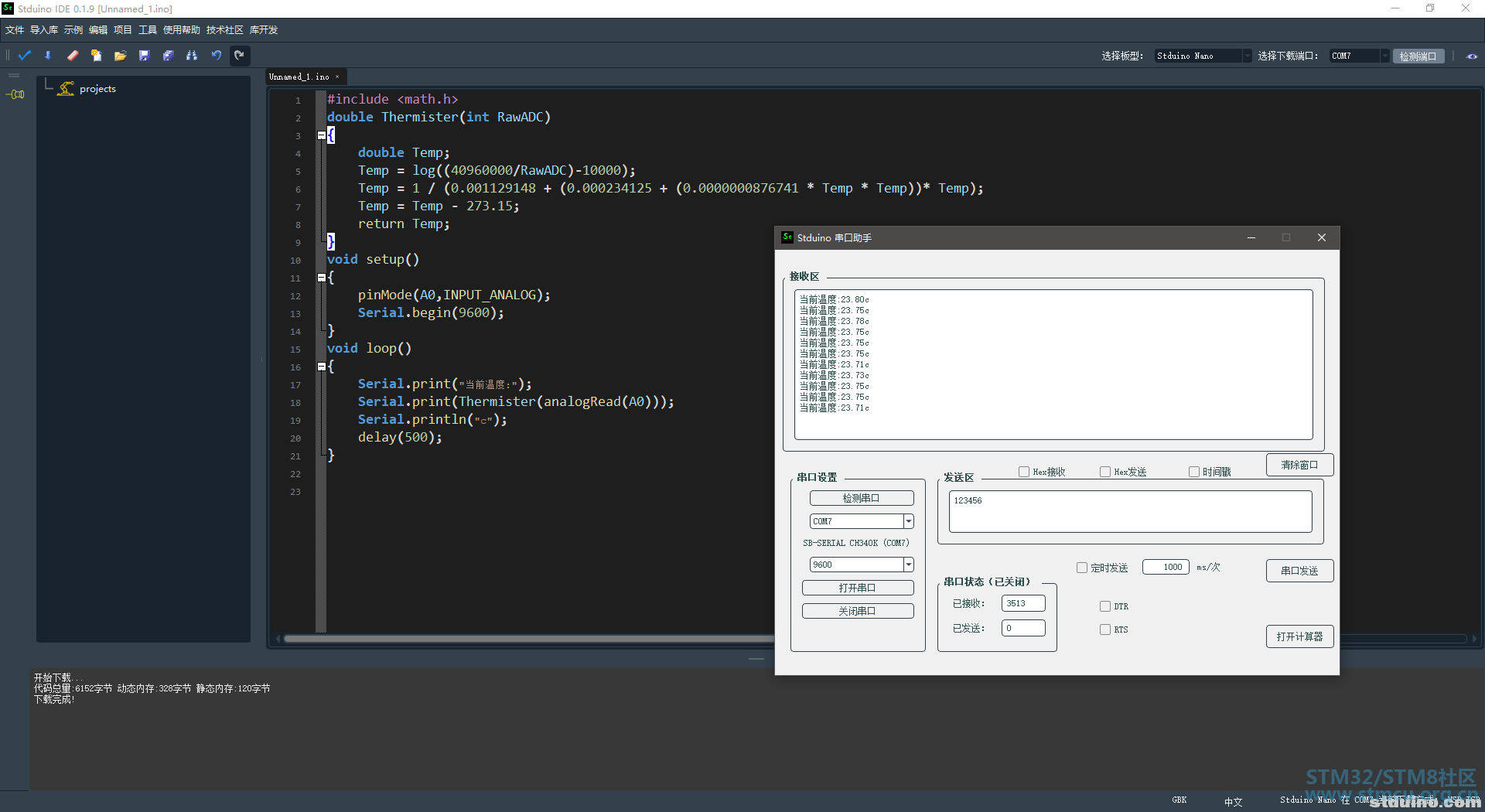Click the binoculars search icon
The height and width of the screenshot is (812, 1485).
pyautogui.click(x=192, y=56)
